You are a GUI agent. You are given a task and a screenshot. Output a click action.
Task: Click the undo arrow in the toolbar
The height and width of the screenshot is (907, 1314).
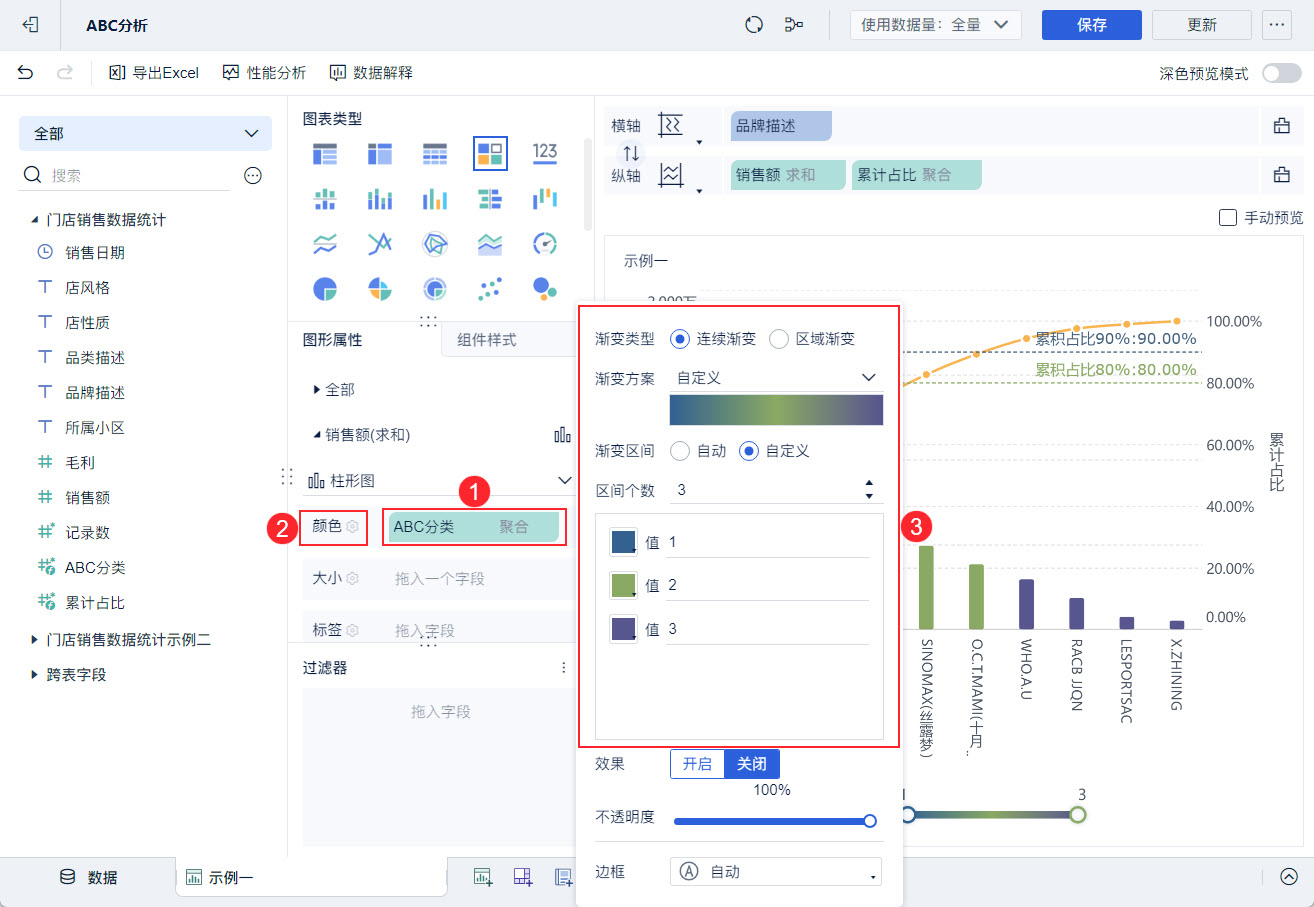point(26,73)
